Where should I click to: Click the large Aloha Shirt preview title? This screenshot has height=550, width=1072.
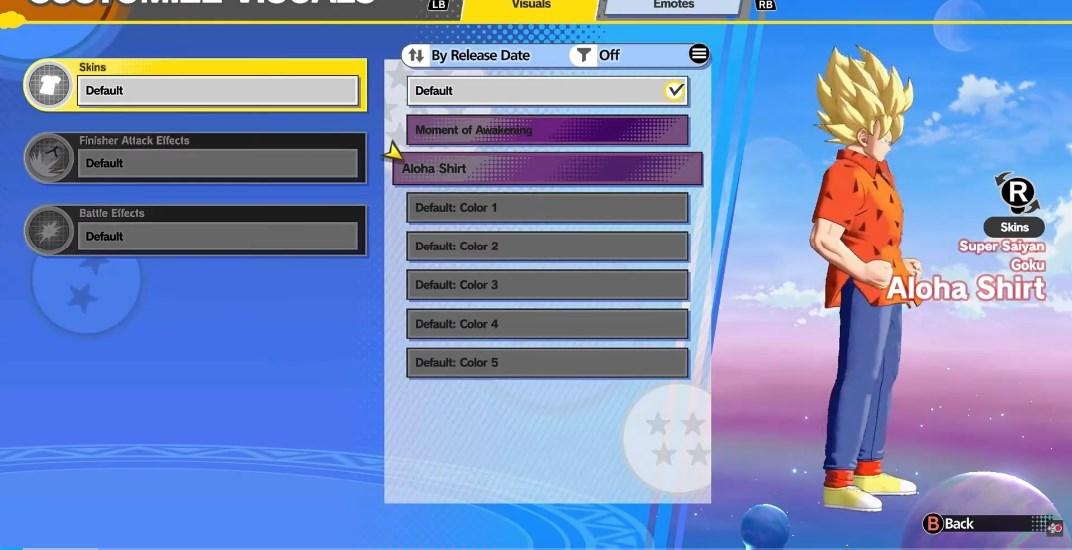tap(966, 288)
